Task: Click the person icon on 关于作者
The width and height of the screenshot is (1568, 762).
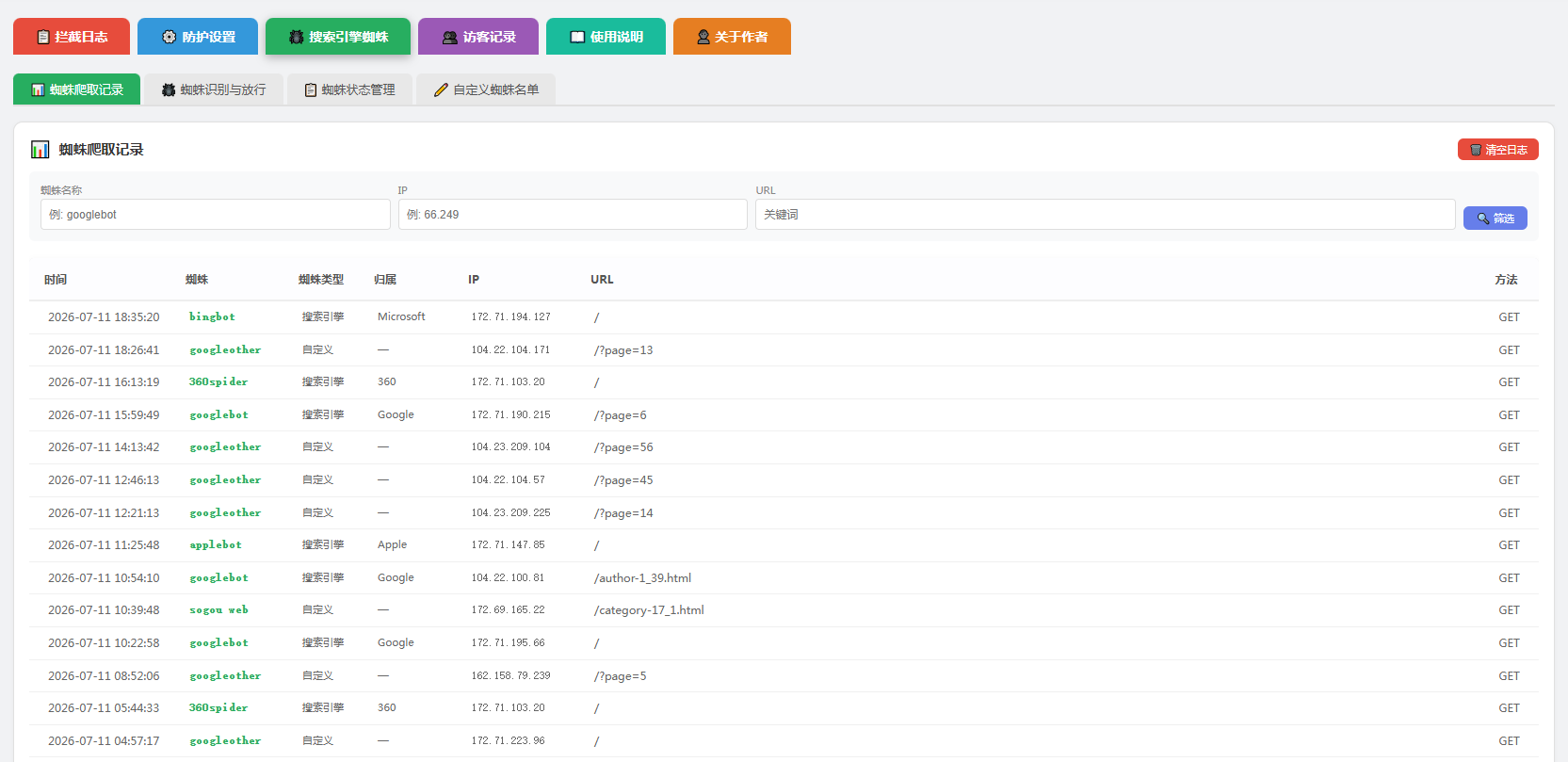Action: pos(703,37)
